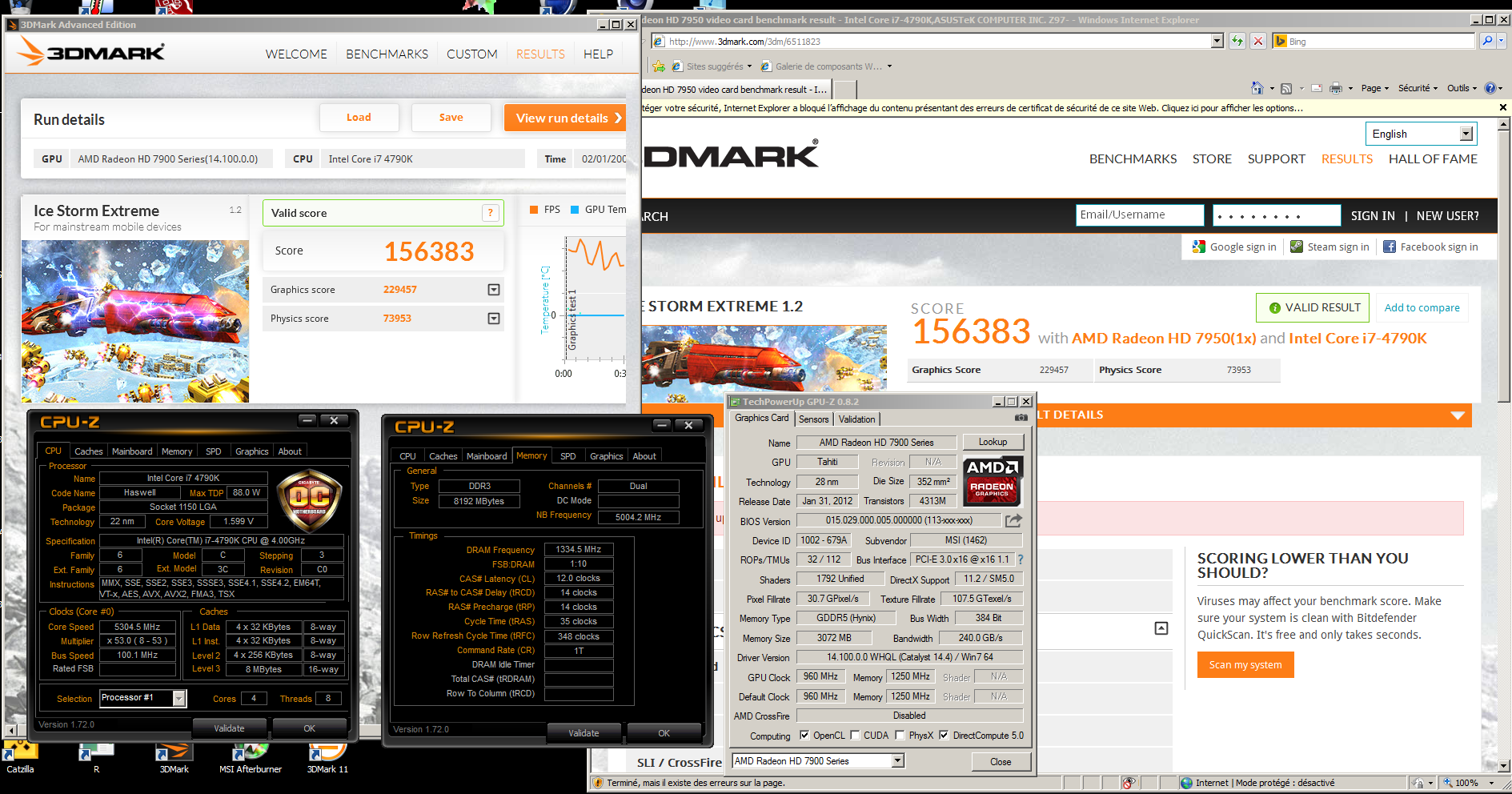Click the Valid score help question mark

click(490, 213)
